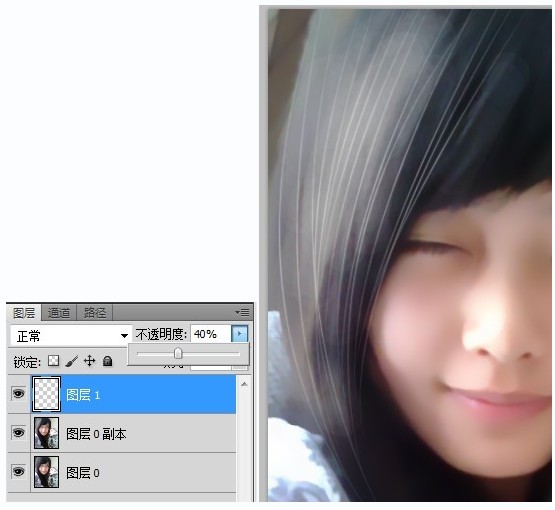
Task: Click the lock all padlock icon
Action: click(x=108, y=361)
